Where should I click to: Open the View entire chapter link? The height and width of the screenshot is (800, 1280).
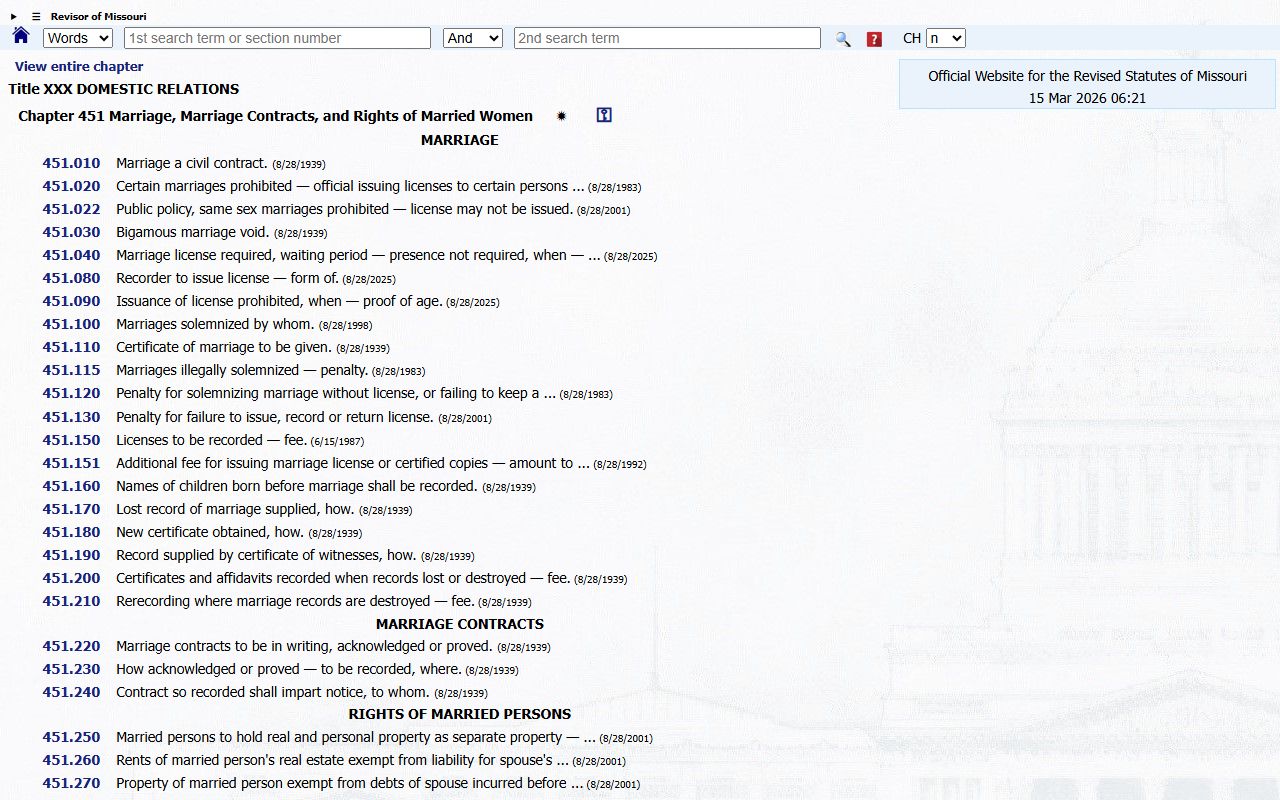[79, 66]
